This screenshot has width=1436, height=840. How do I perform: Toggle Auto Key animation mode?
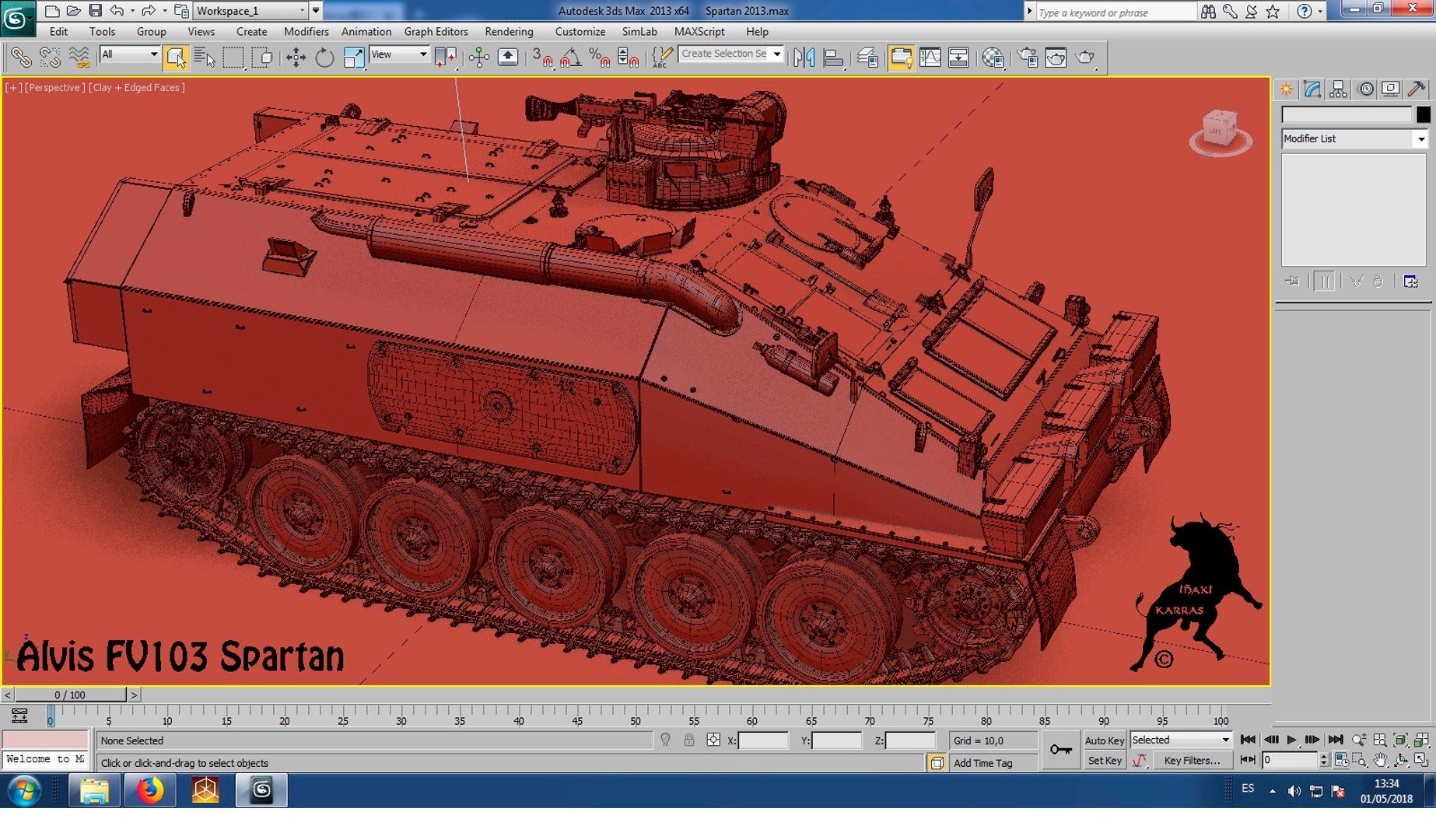point(1104,740)
